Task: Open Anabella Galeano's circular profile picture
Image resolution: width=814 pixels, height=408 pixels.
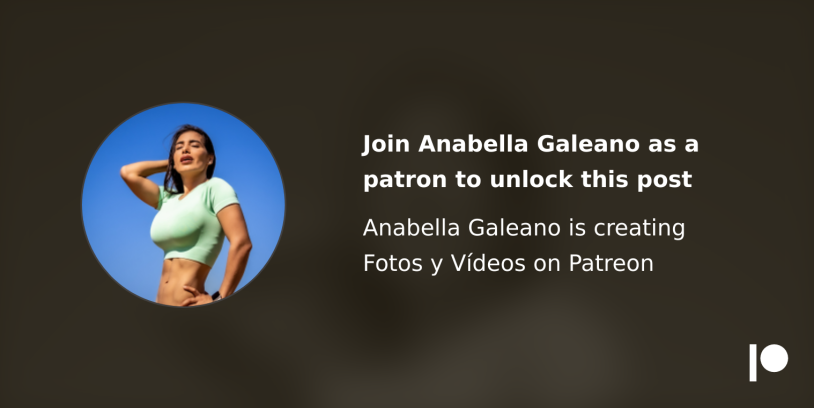Action: pos(183,204)
